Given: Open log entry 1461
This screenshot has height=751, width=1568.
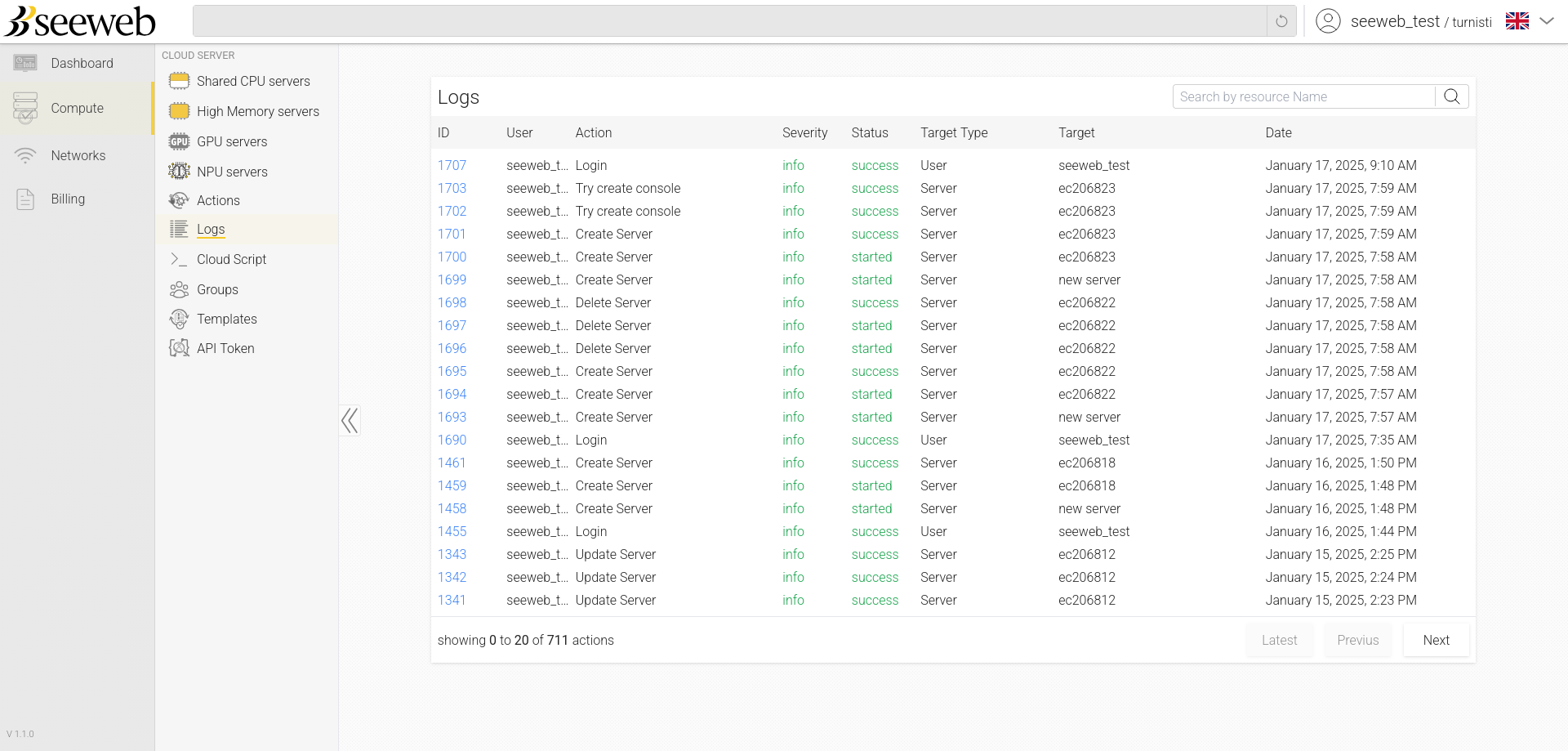Looking at the screenshot, I should [x=452, y=463].
